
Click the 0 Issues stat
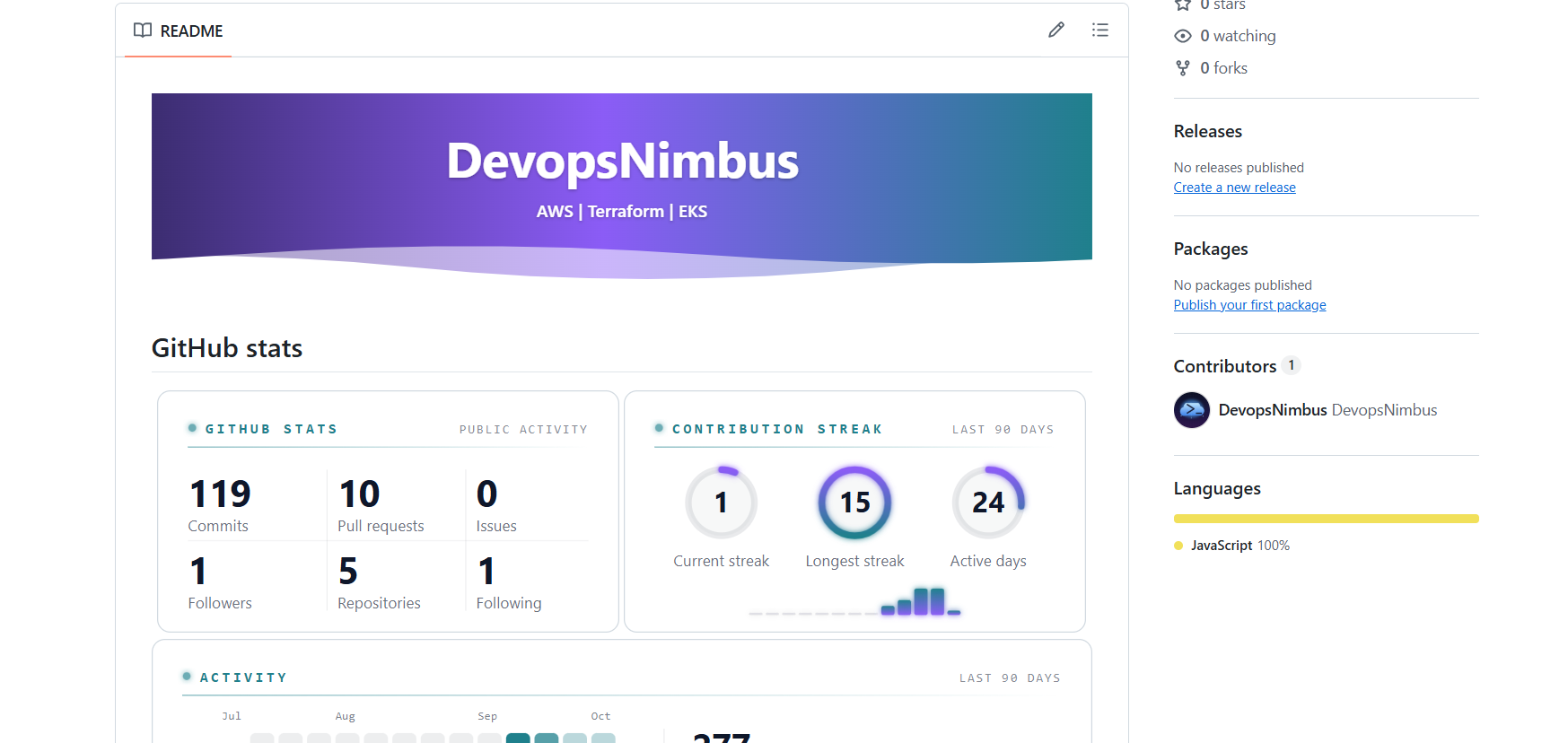(496, 504)
